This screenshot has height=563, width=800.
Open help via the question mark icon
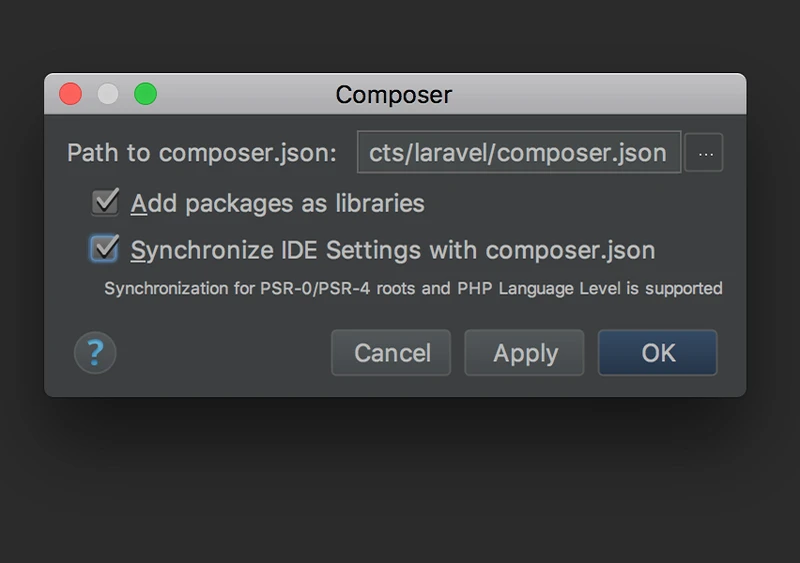[x=95, y=353]
